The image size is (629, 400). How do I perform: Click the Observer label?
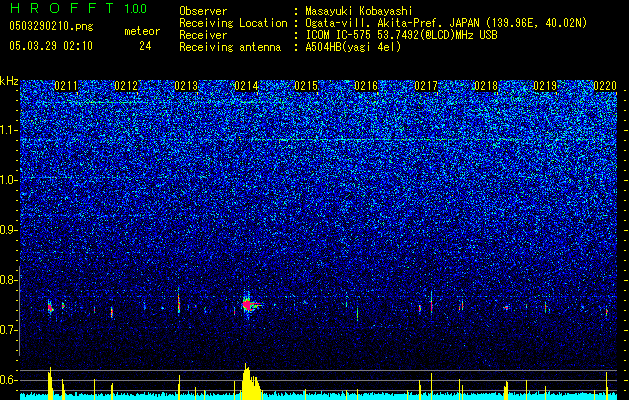(203, 11)
